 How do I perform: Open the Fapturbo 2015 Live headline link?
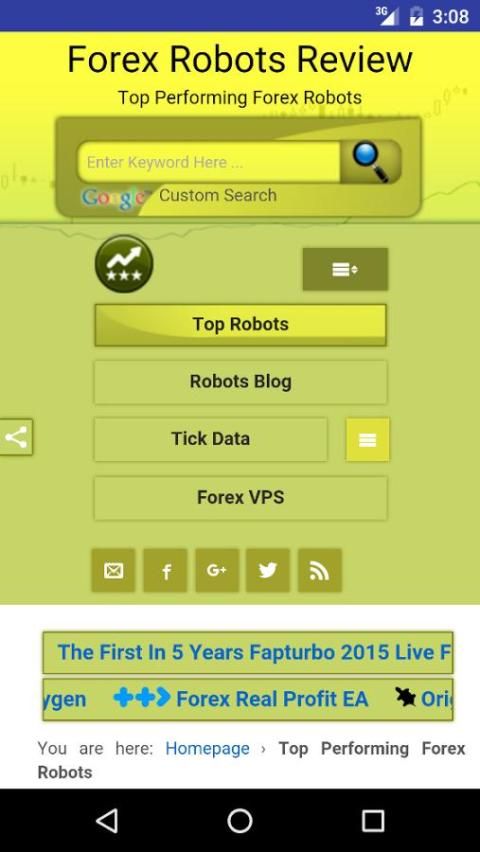[254, 652]
